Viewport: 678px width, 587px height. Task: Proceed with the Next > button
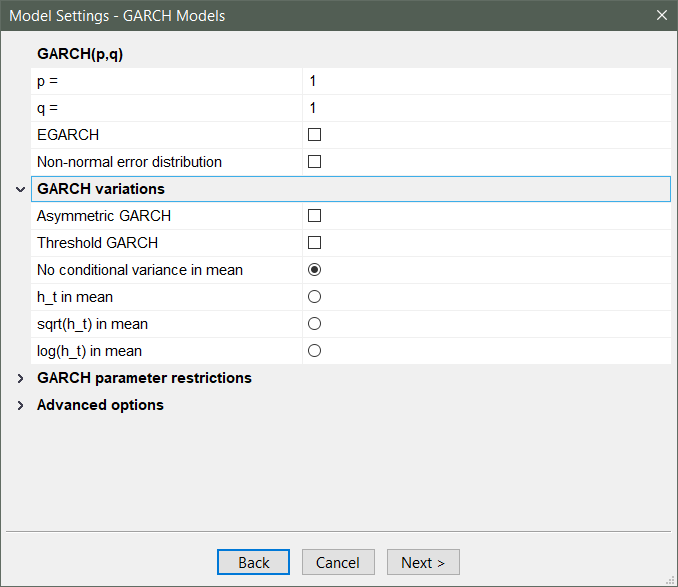tap(423, 563)
